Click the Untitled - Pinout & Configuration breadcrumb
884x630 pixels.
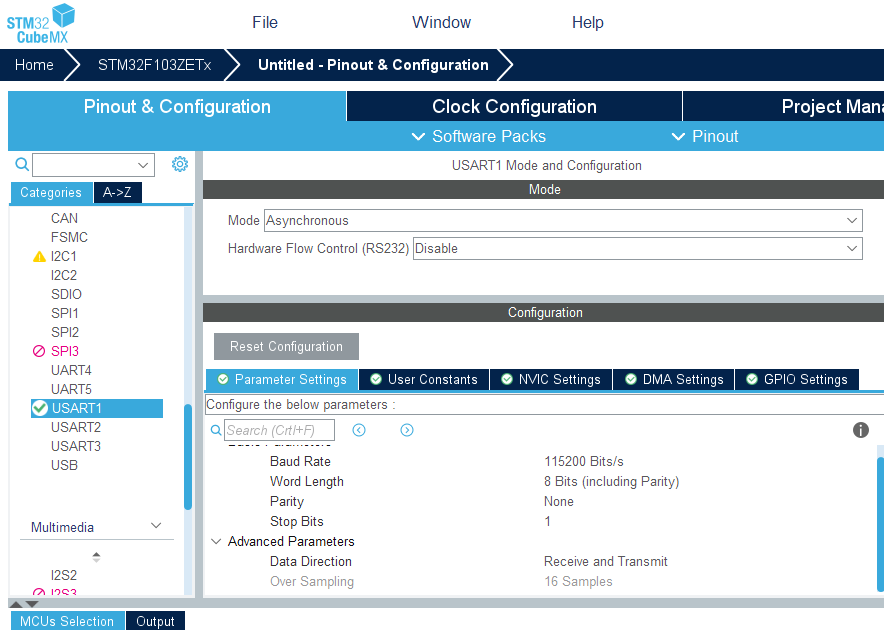[373, 65]
